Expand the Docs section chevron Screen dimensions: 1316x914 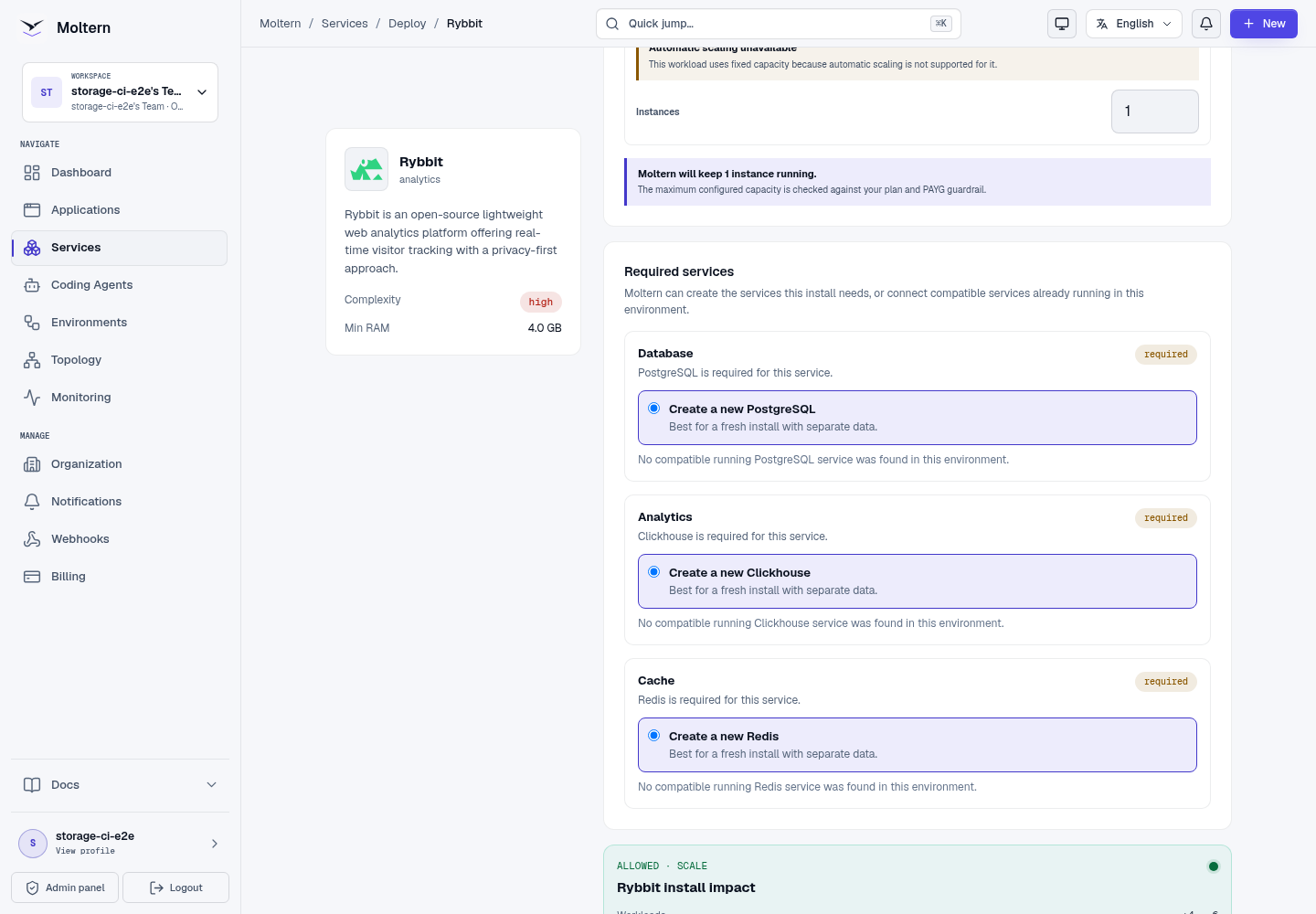point(212,785)
